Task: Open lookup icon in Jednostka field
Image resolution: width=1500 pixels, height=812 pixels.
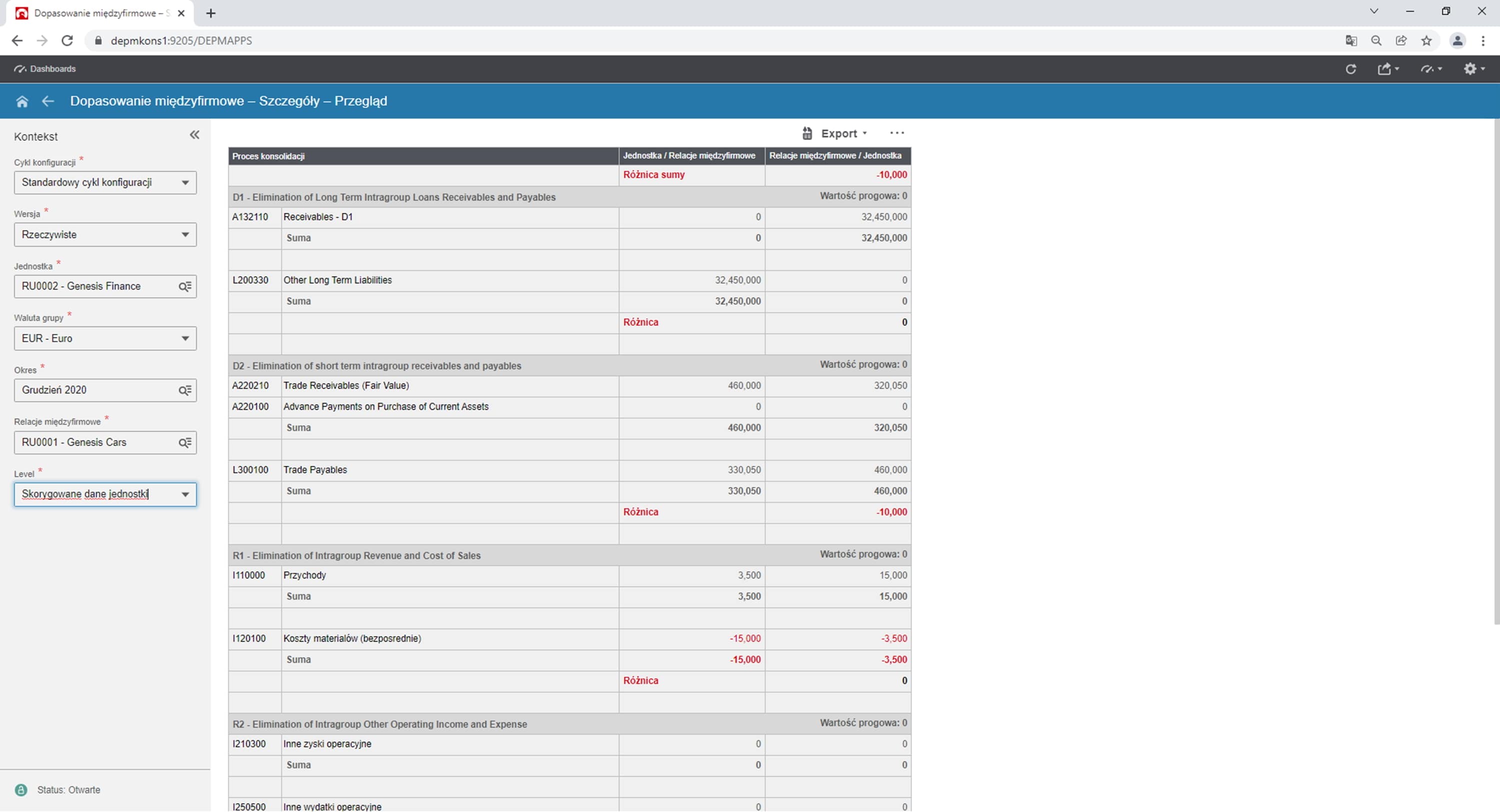Action: click(184, 286)
